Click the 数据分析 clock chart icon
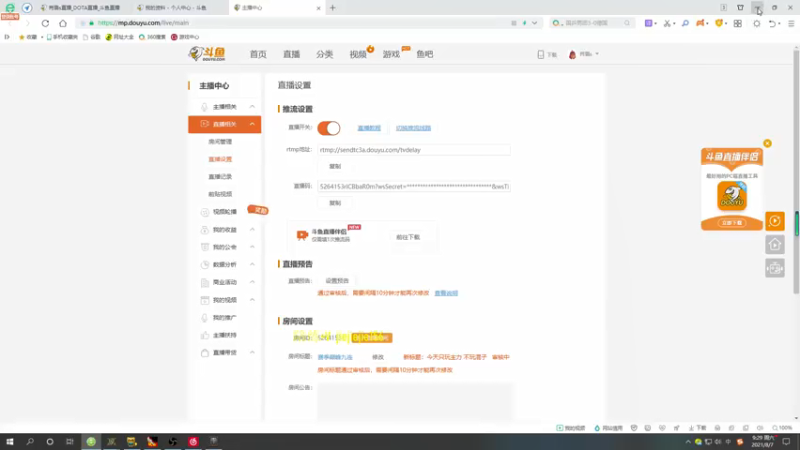Viewport: 800px width, 450px height. (205, 264)
